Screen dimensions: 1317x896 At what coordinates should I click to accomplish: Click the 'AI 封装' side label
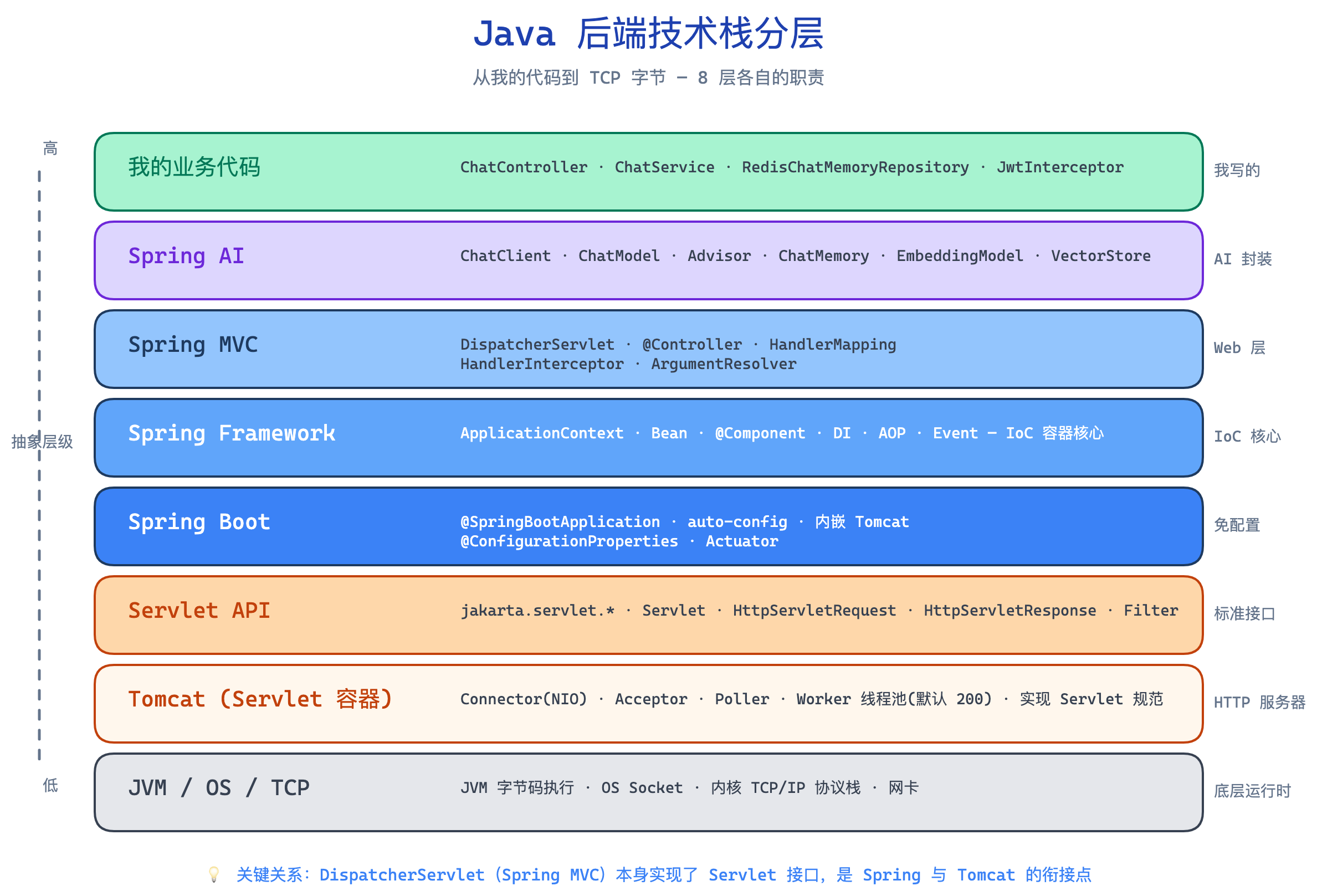coord(1243,259)
